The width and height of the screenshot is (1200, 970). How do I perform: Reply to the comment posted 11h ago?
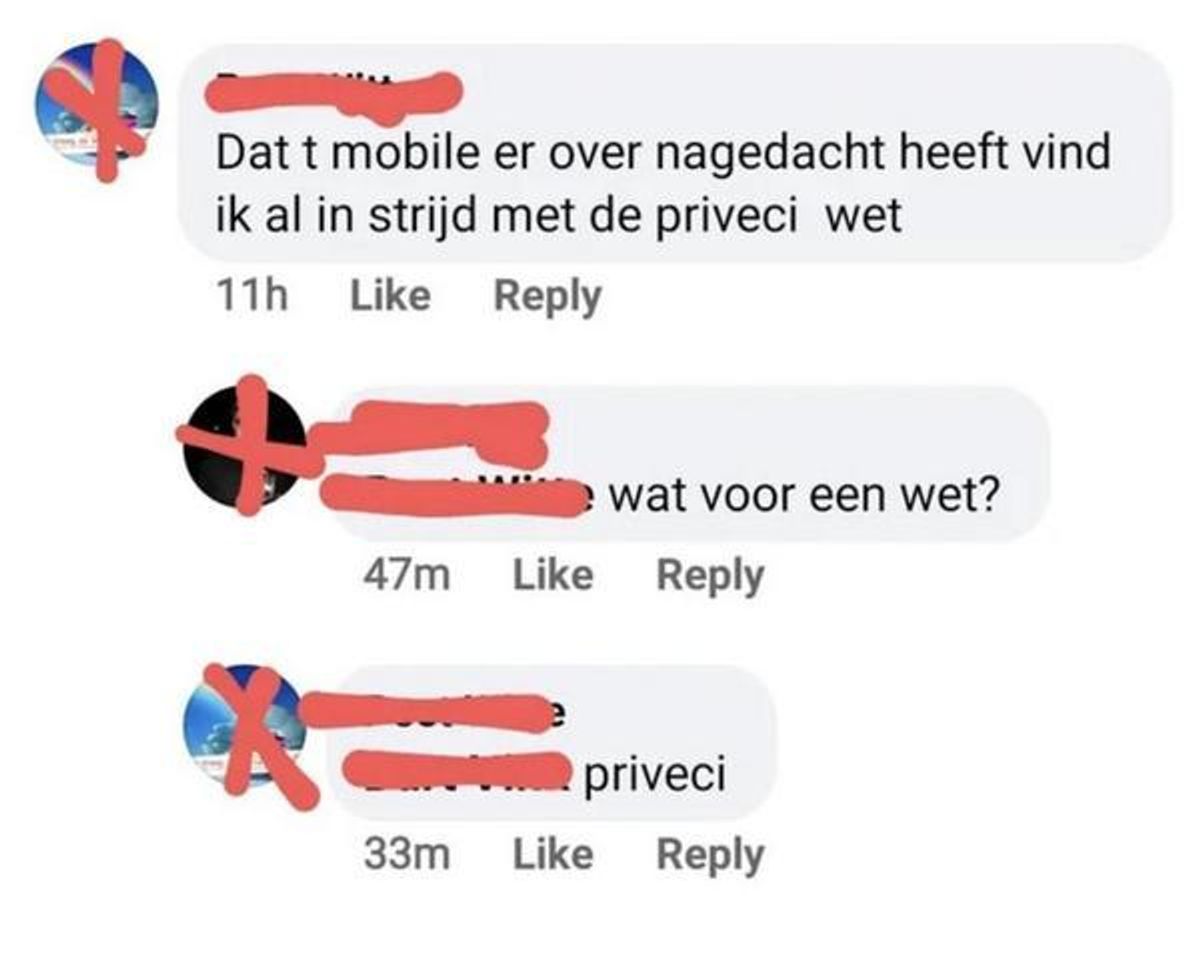coord(549,297)
